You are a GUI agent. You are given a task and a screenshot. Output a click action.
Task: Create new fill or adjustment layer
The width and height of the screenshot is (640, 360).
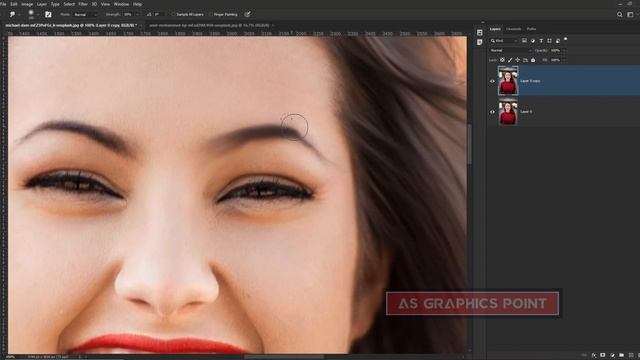(612, 356)
